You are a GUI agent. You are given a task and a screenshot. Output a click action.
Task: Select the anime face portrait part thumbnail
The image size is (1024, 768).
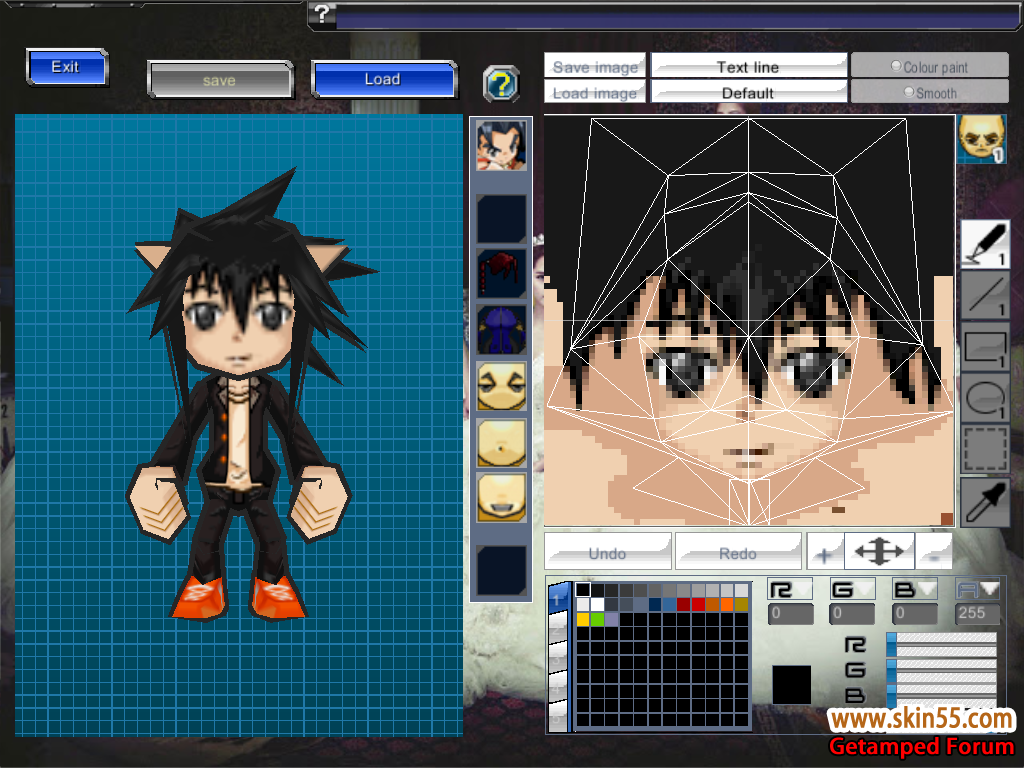point(501,145)
